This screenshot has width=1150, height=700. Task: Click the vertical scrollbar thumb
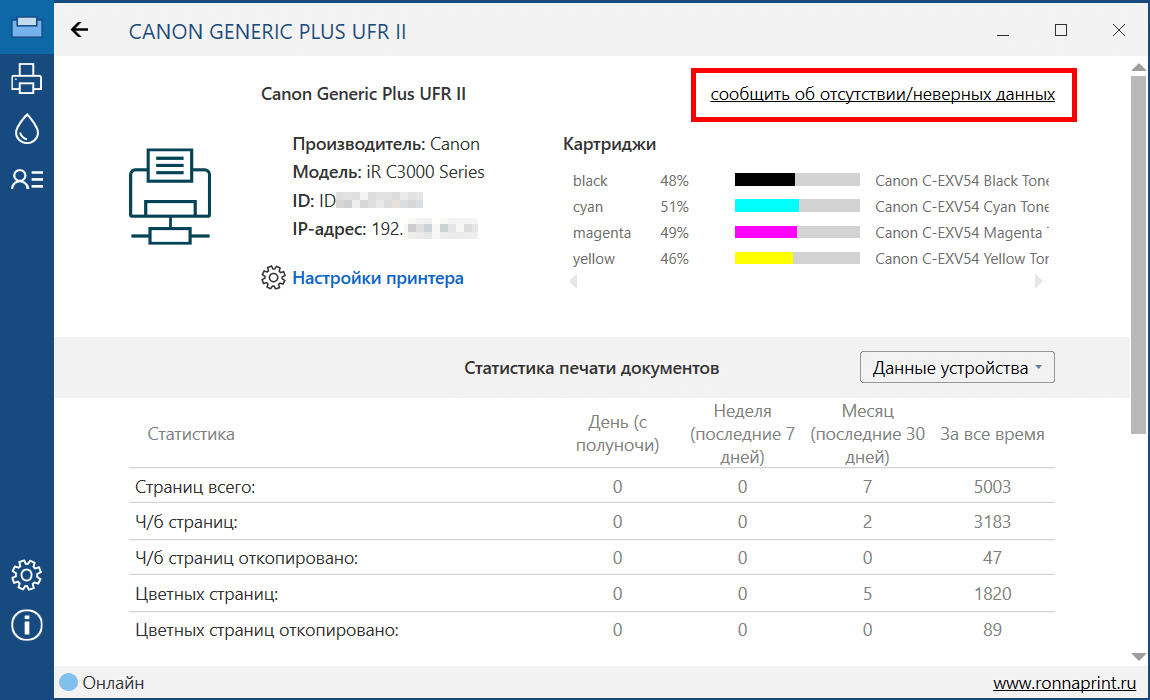tap(1138, 254)
